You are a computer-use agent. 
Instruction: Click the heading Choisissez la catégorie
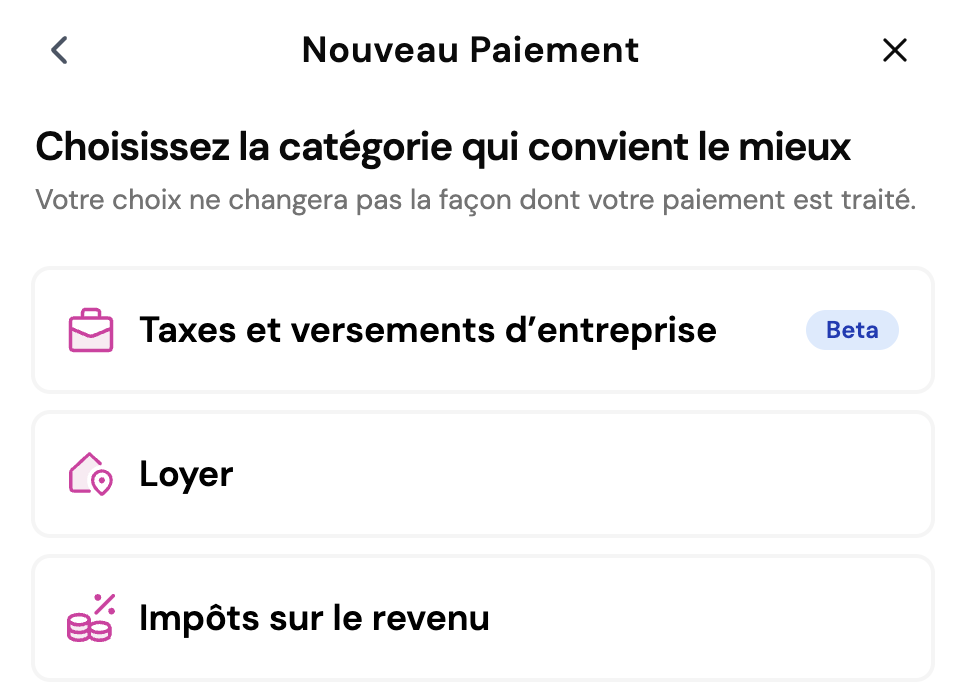pos(443,146)
